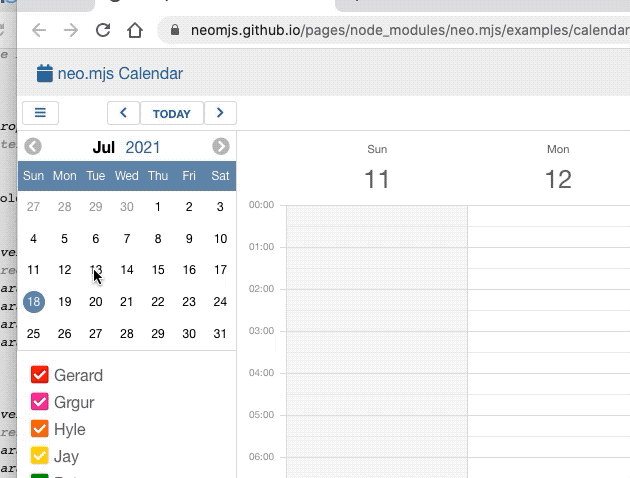
Task: Toggle the Hyle calendar checkbox
Action: pyautogui.click(x=39, y=429)
